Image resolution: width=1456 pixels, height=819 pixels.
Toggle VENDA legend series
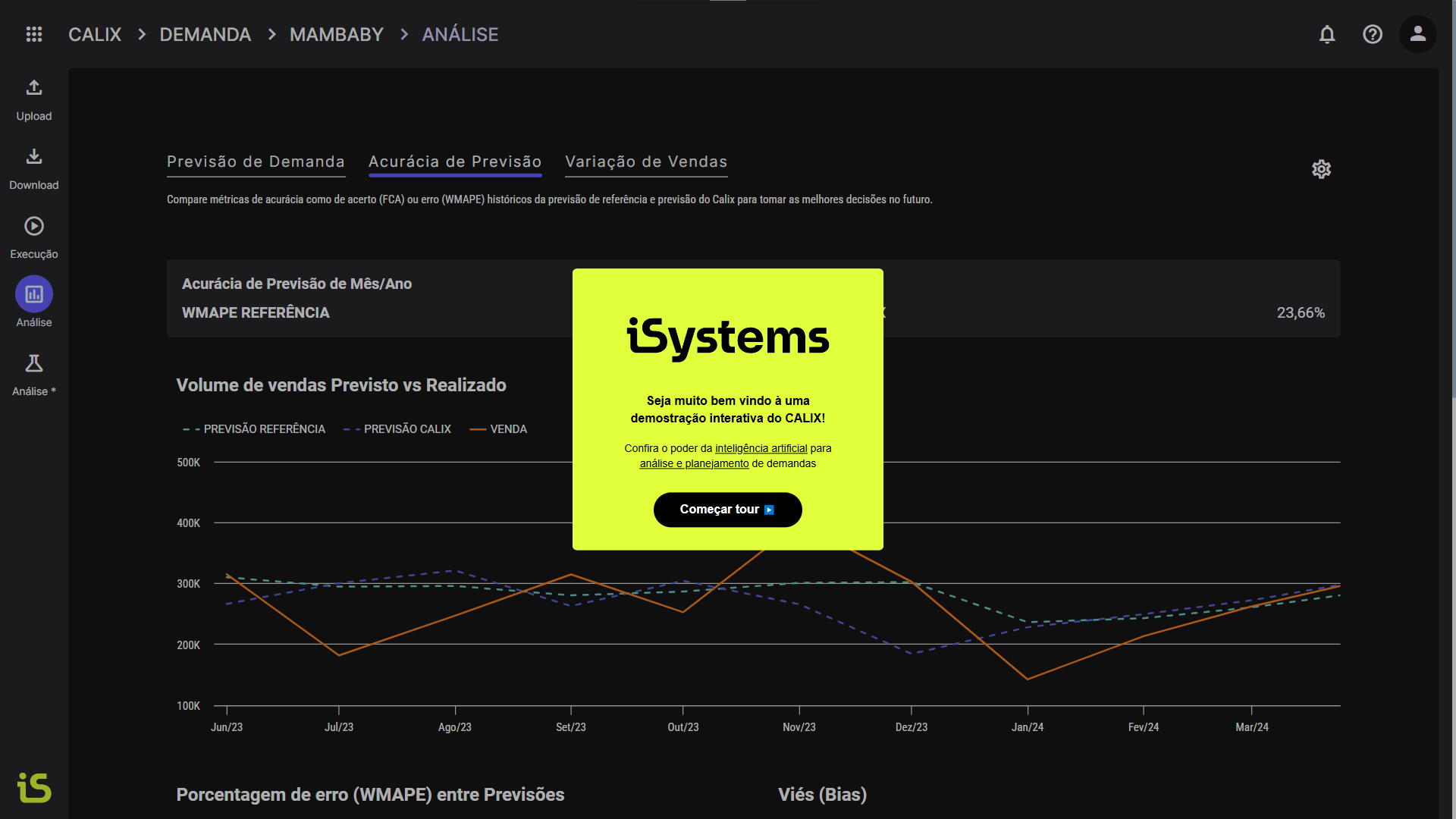(499, 429)
